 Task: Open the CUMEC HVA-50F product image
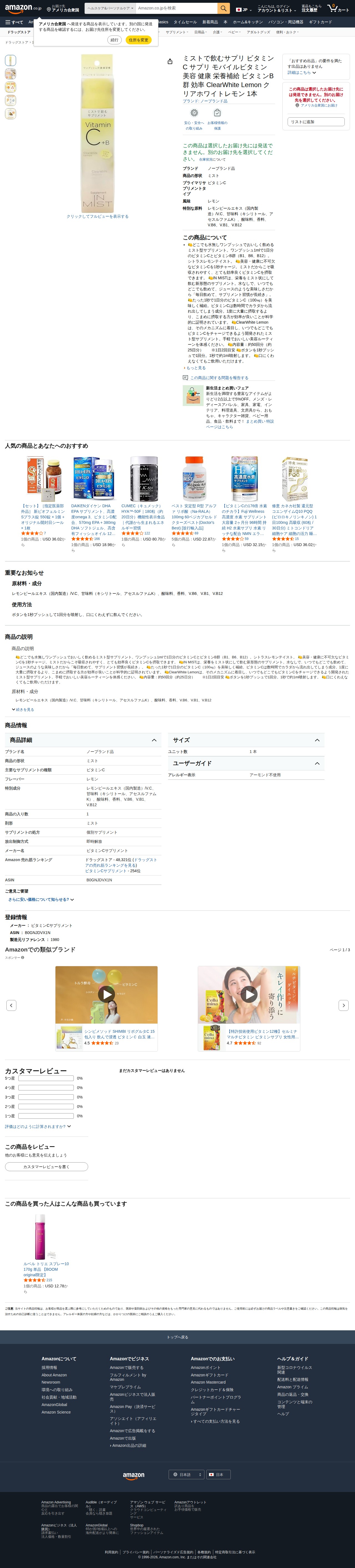tap(144, 479)
